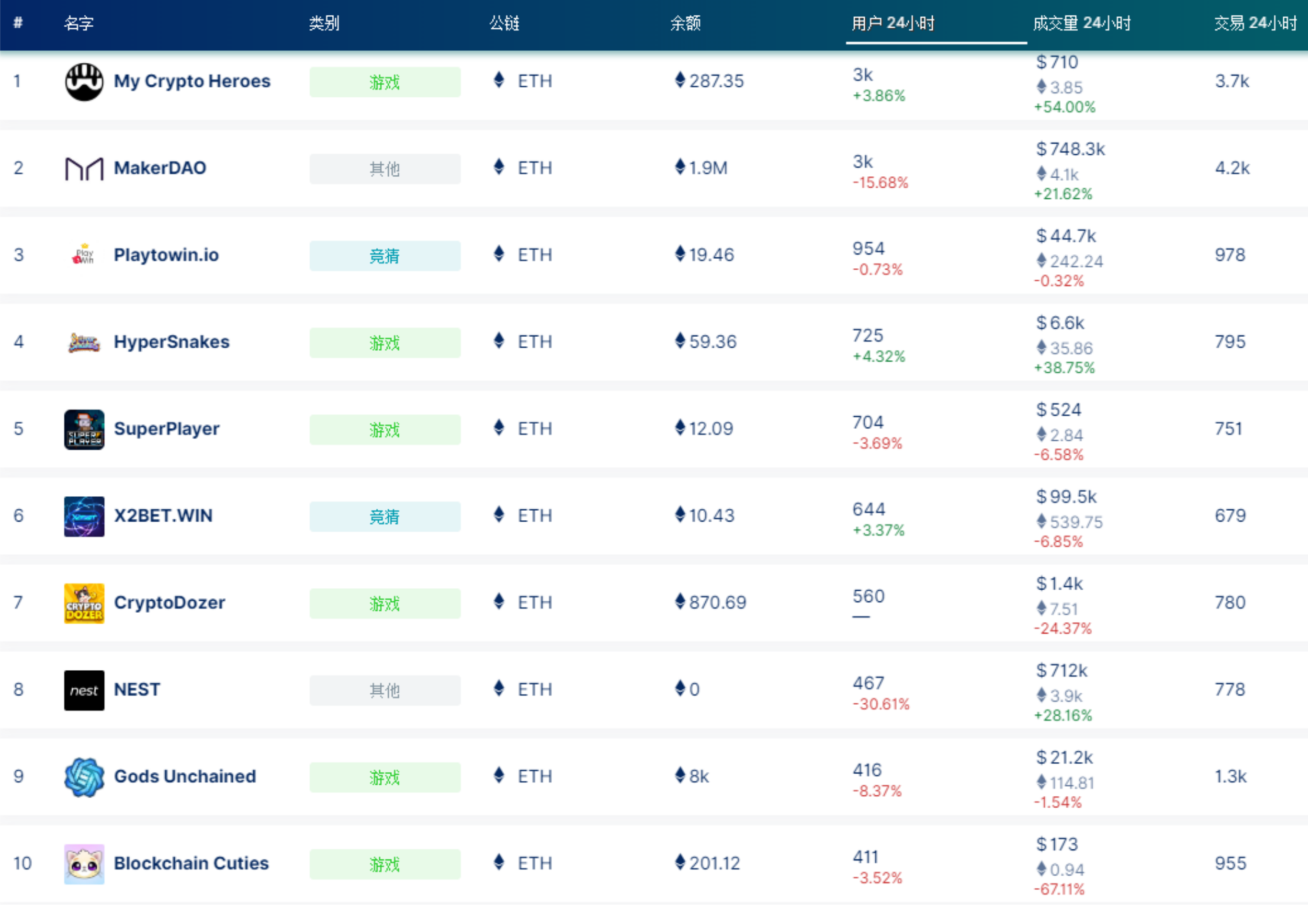Open the HyperSnakes logo icon
The image size is (1308, 908).
coord(84,342)
